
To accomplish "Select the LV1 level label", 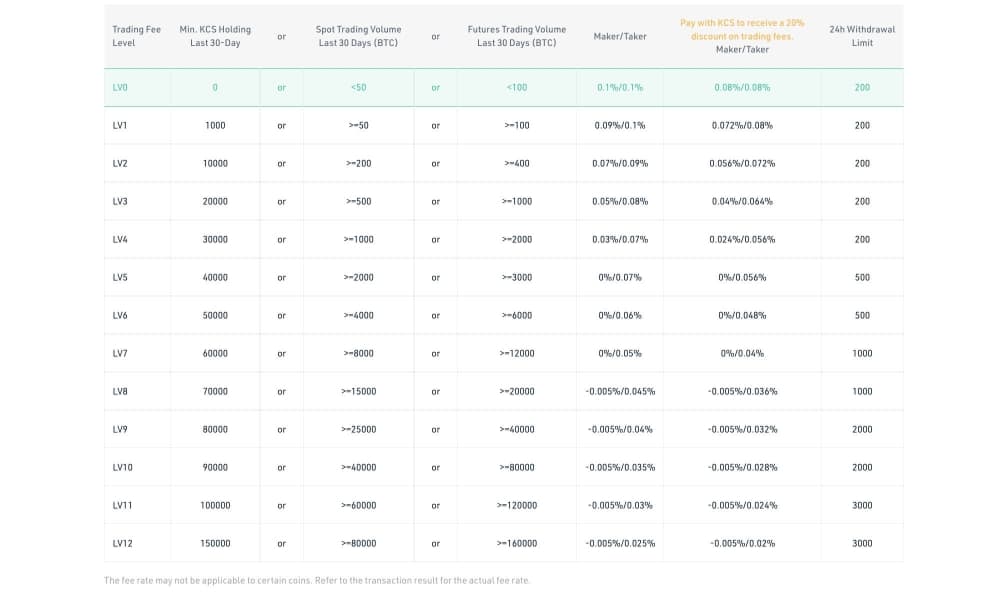I will [x=120, y=126].
